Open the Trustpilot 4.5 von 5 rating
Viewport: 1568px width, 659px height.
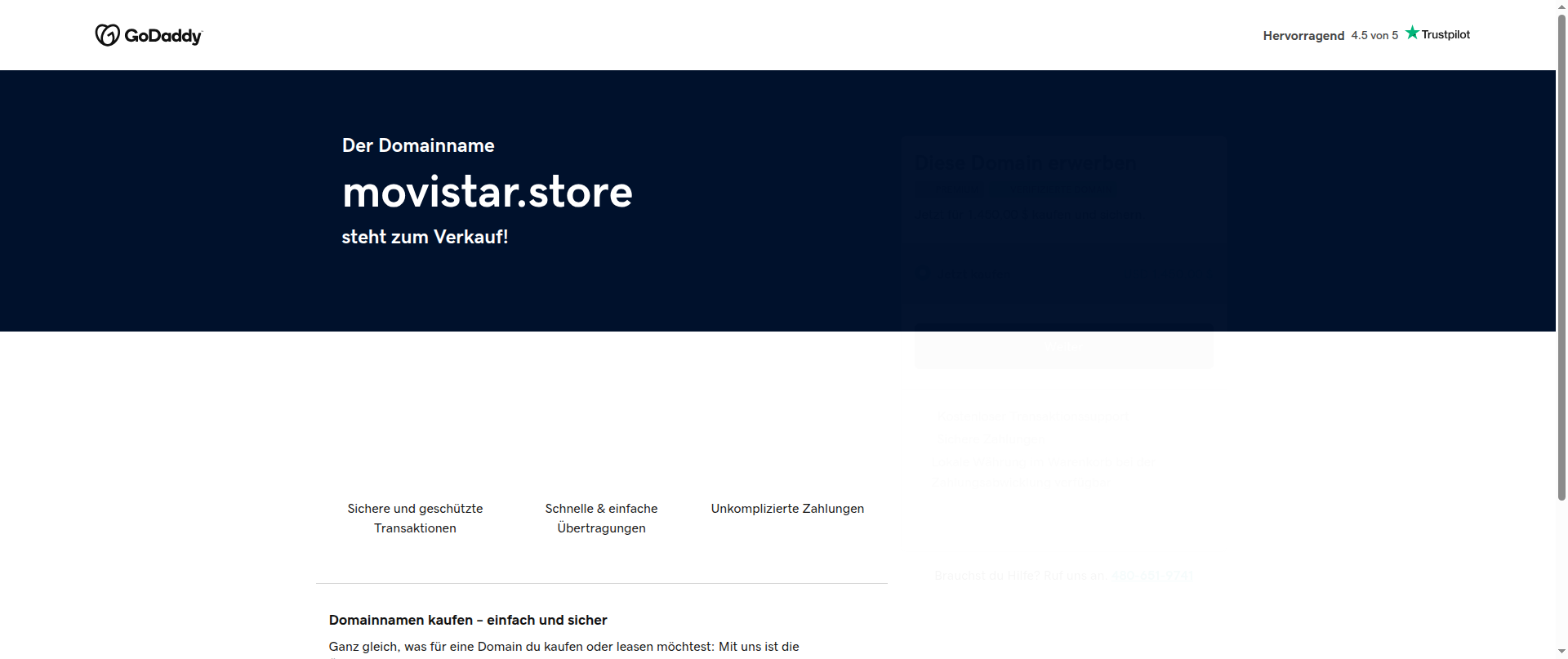coord(1374,35)
